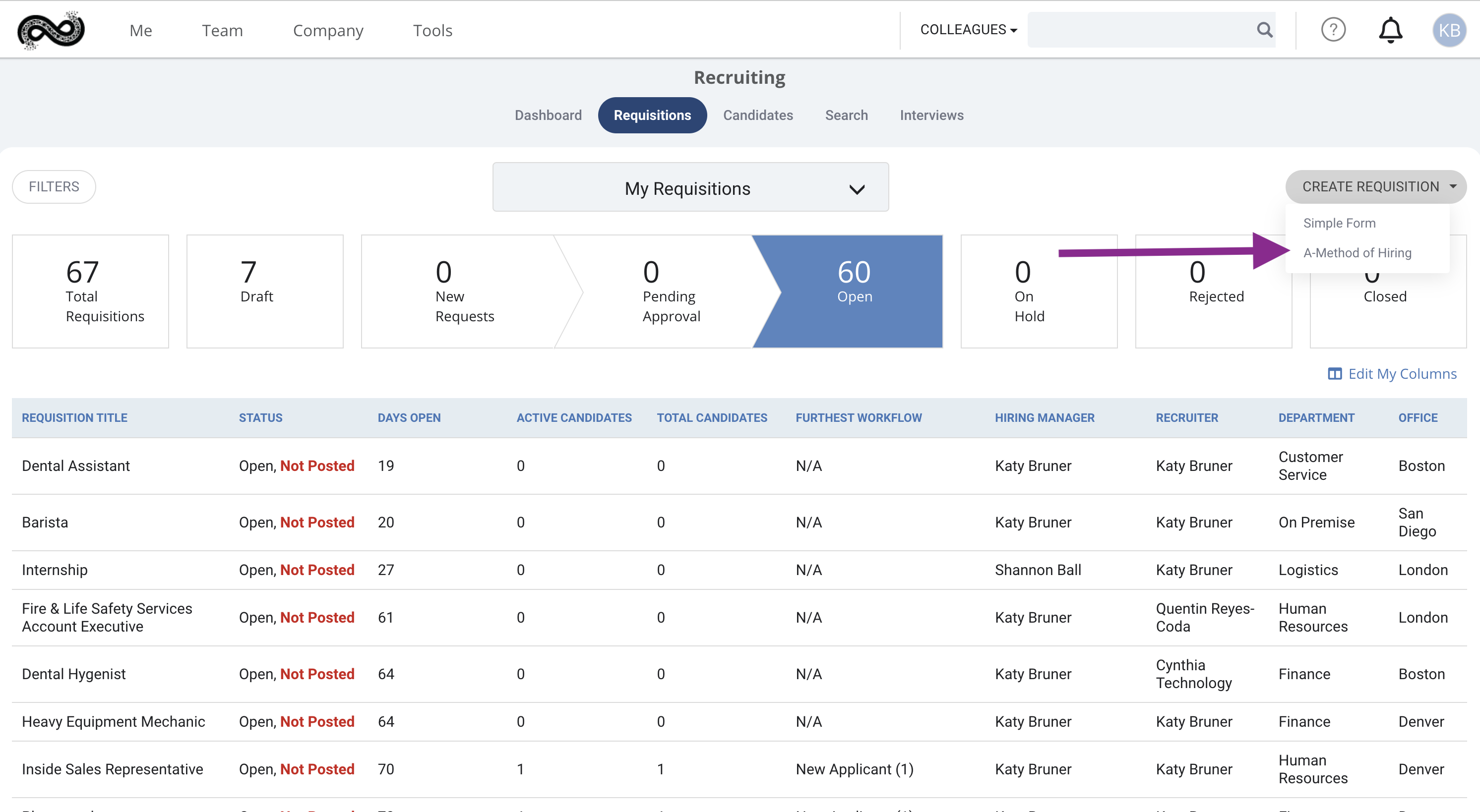Open the Team menu

point(222,30)
